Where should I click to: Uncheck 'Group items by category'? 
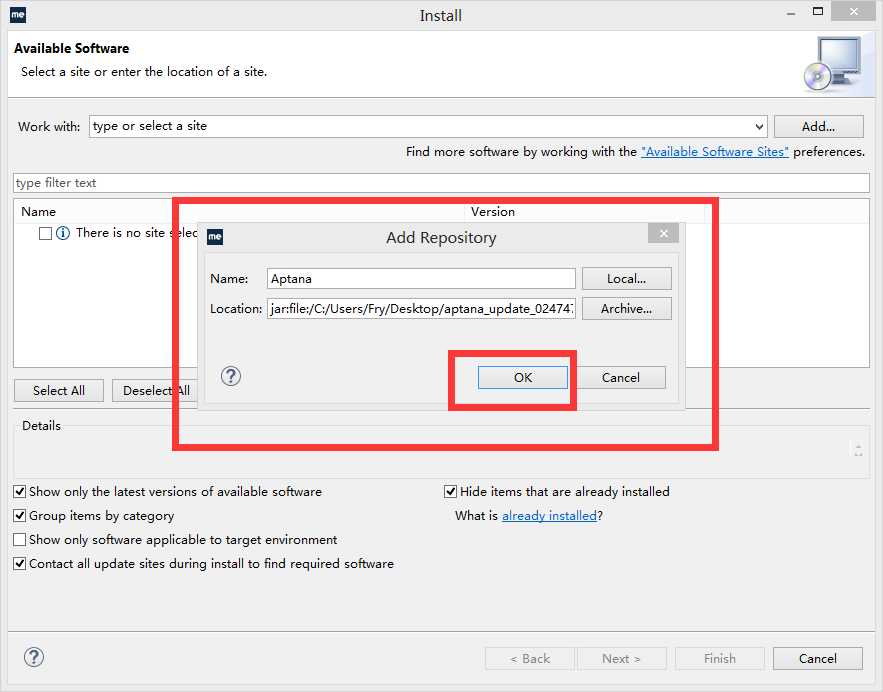(x=20, y=516)
